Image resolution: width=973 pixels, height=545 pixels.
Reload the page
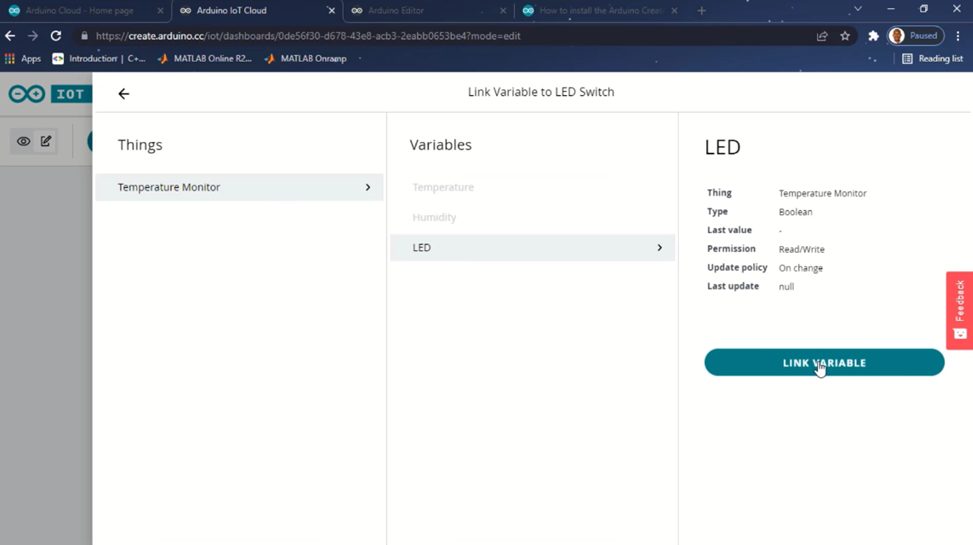click(56, 36)
